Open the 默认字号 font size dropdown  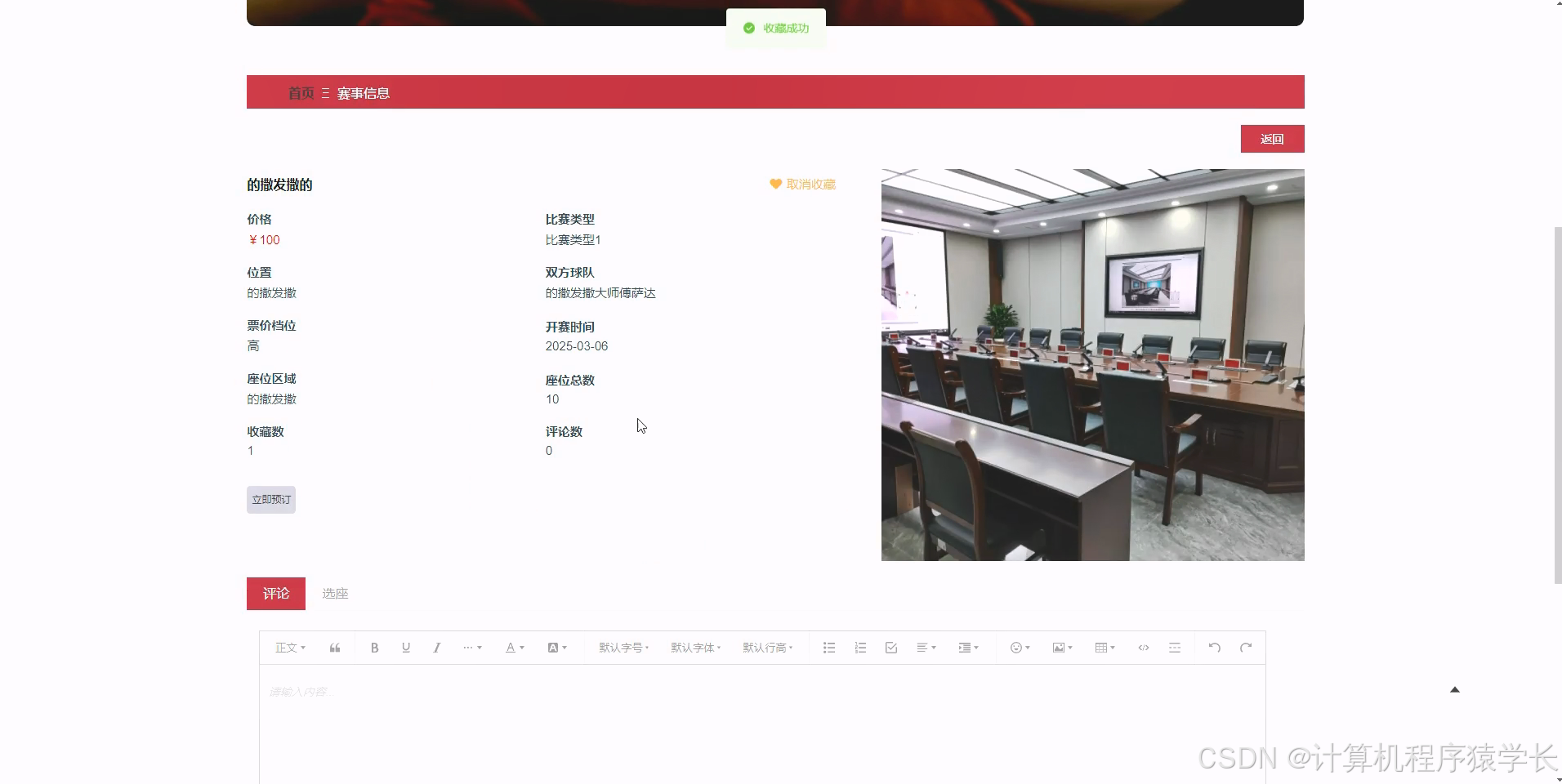click(x=622, y=647)
